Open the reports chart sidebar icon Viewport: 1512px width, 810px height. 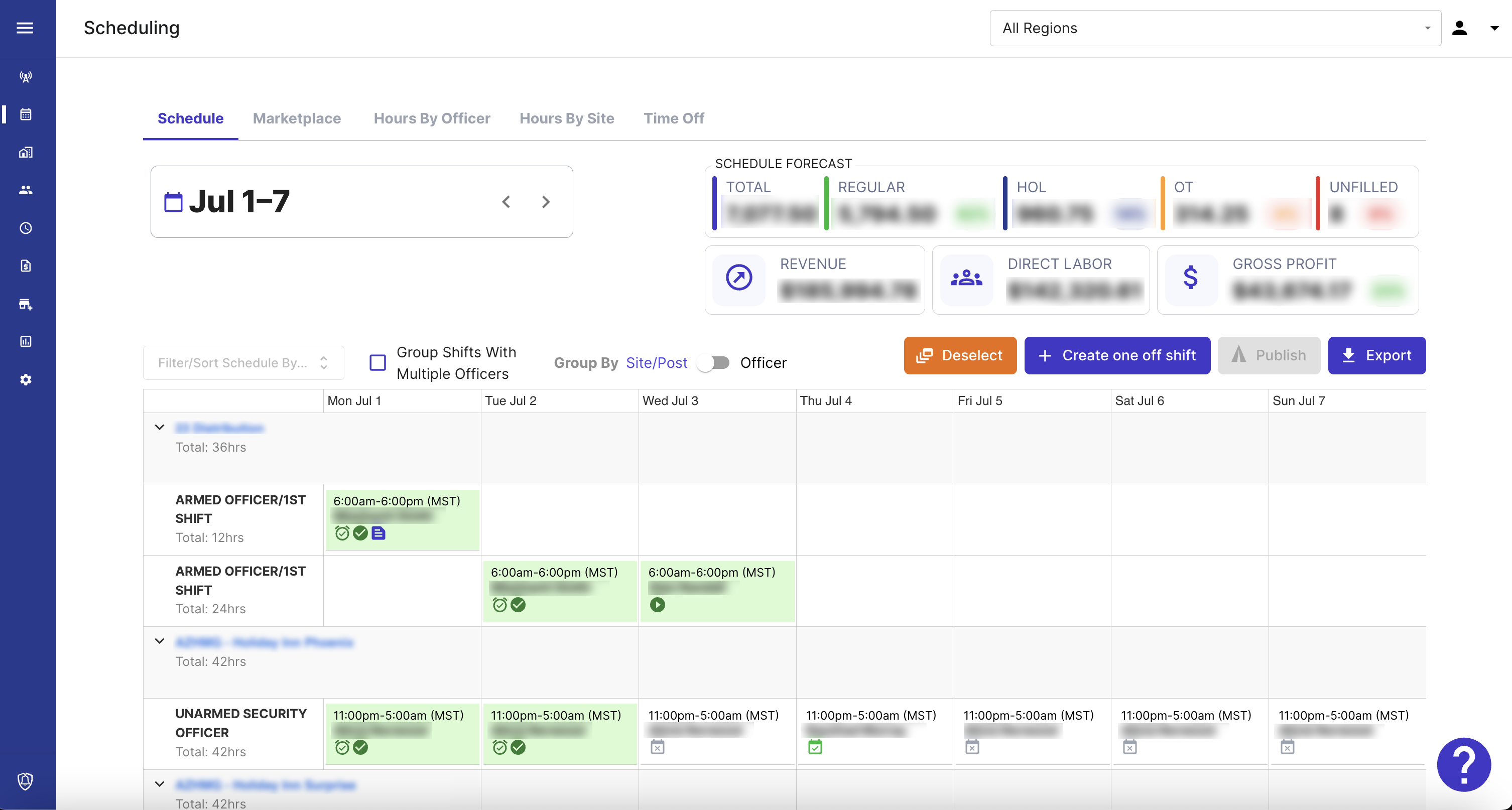(x=25, y=342)
